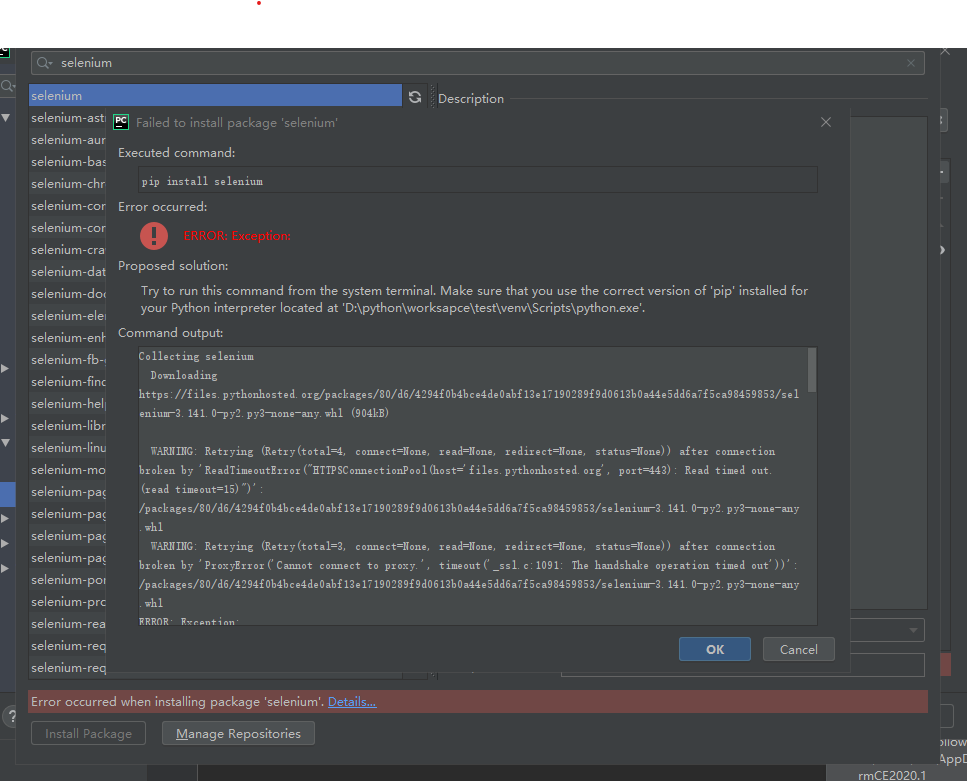This screenshot has height=781, width=967.
Task: Select the selenium-ele package row
Action: tap(68, 316)
